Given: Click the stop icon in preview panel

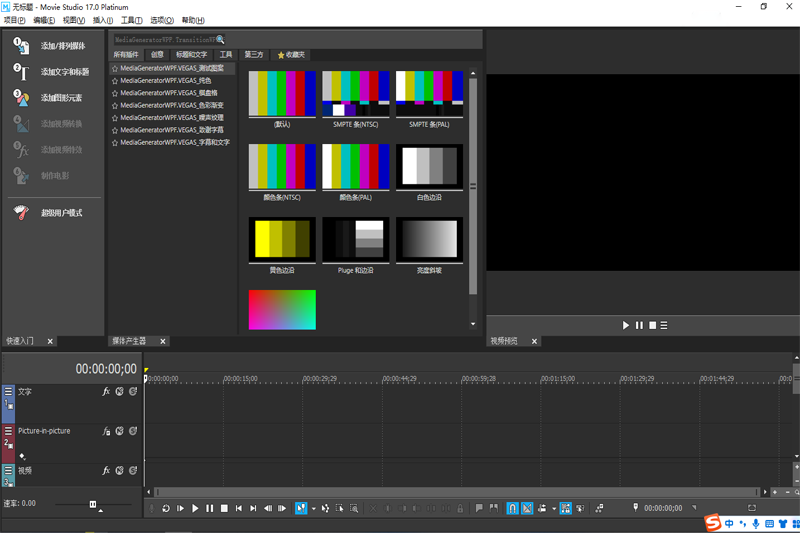Looking at the screenshot, I should 652,325.
